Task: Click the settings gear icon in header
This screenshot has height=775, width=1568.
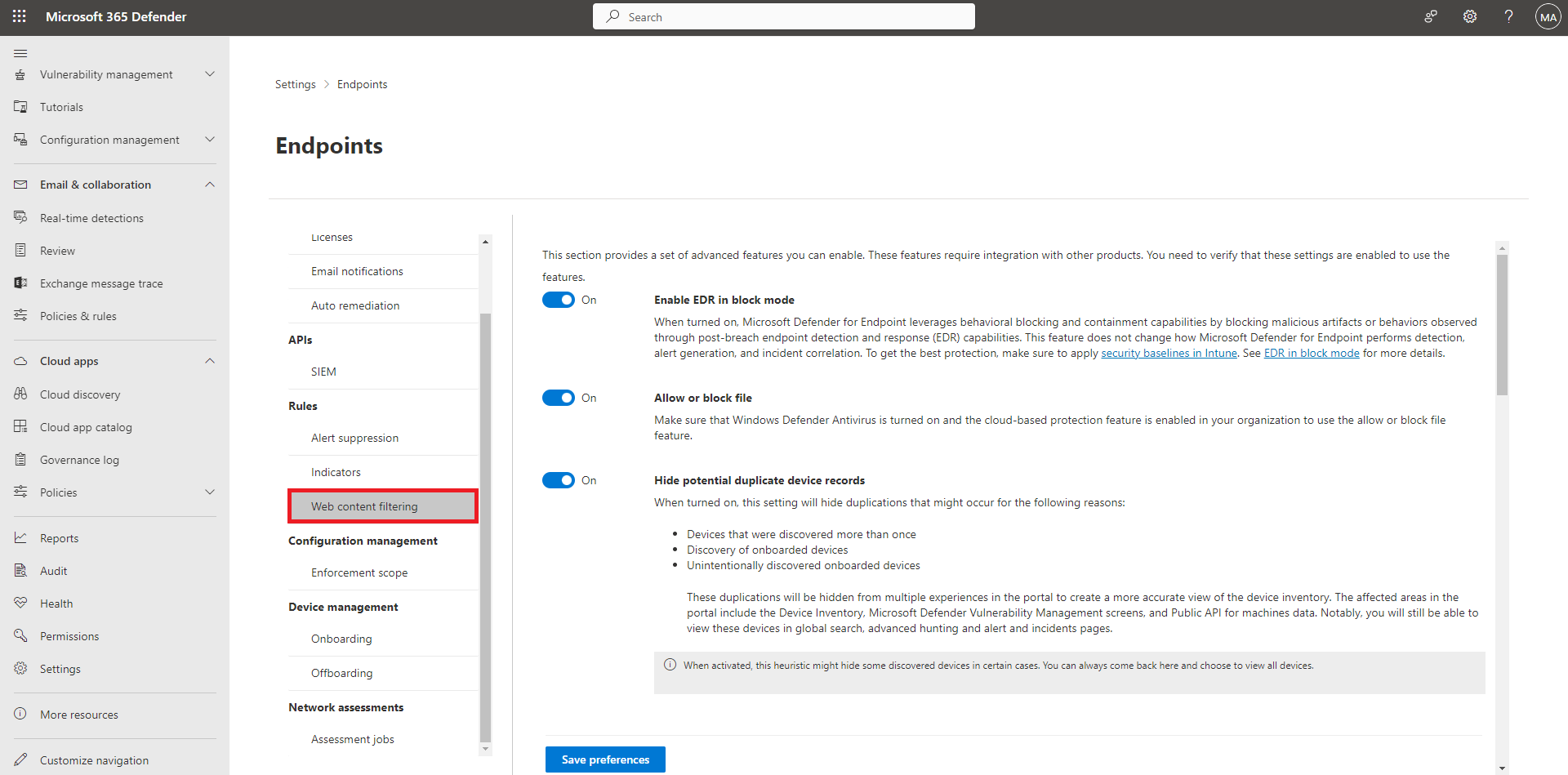Action: [x=1469, y=16]
